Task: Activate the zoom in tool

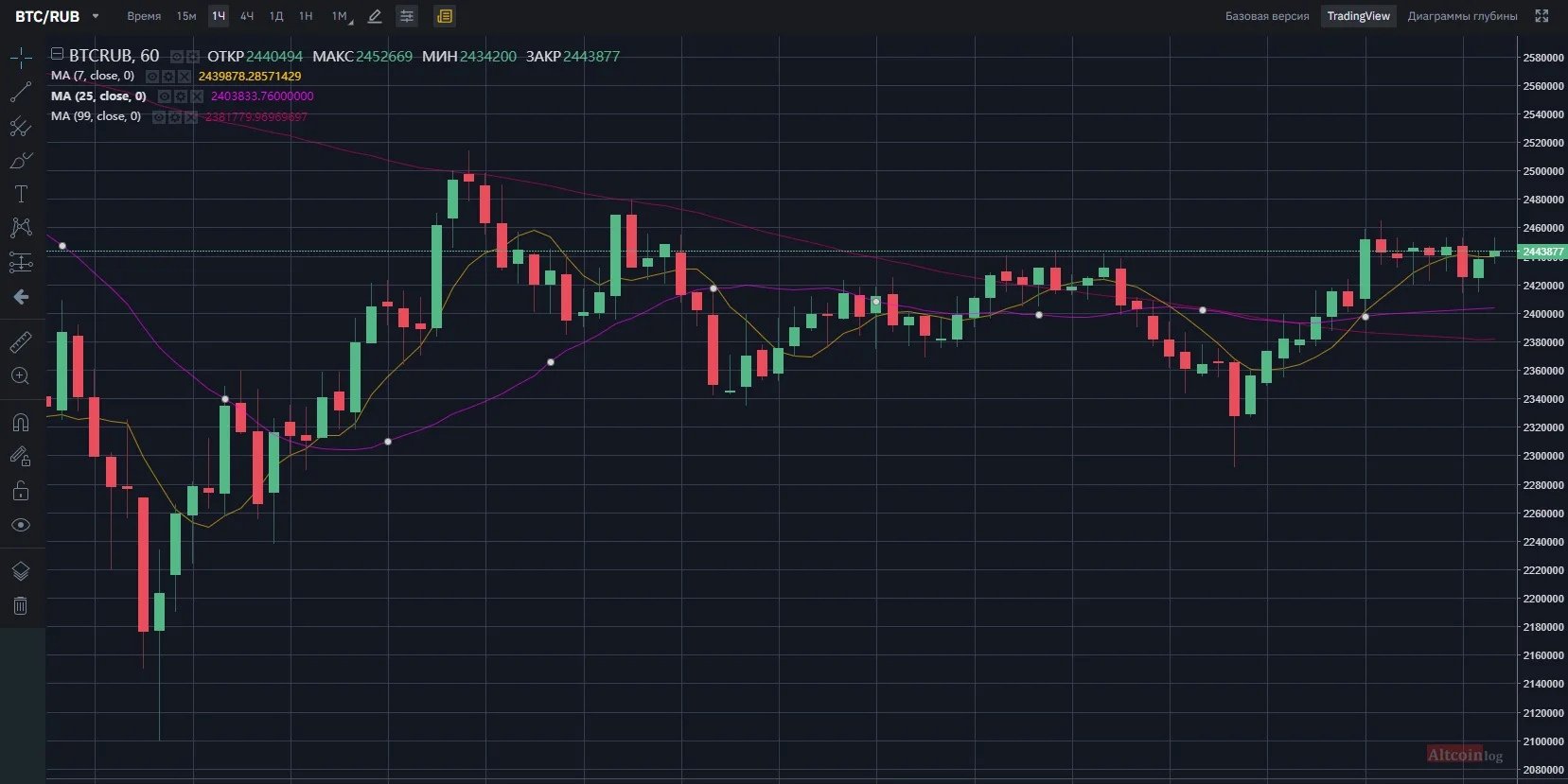Action: (x=21, y=376)
